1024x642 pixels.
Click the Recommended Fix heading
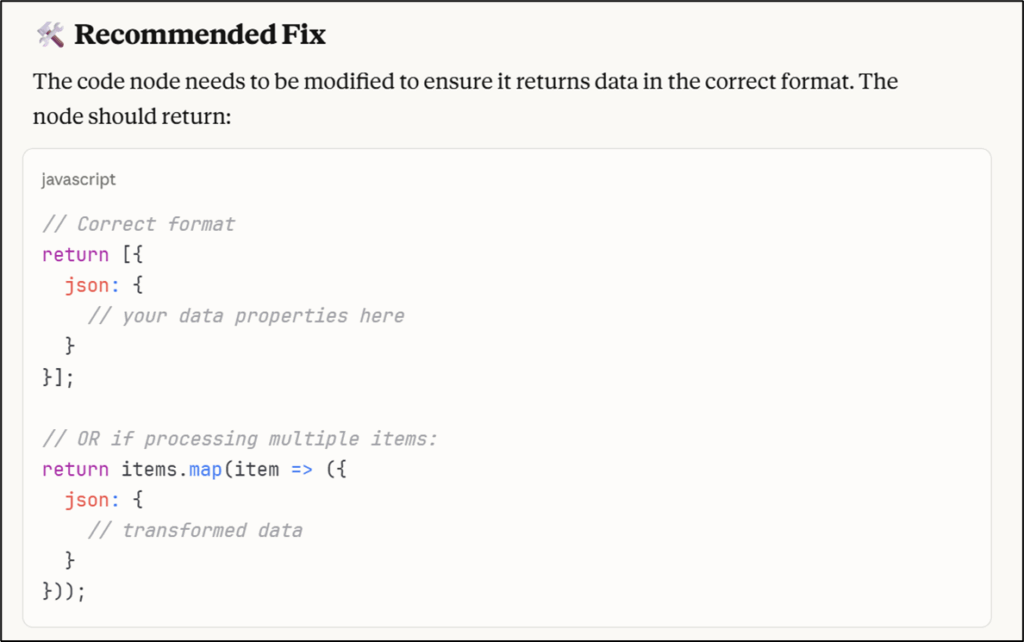[x=200, y=35]
